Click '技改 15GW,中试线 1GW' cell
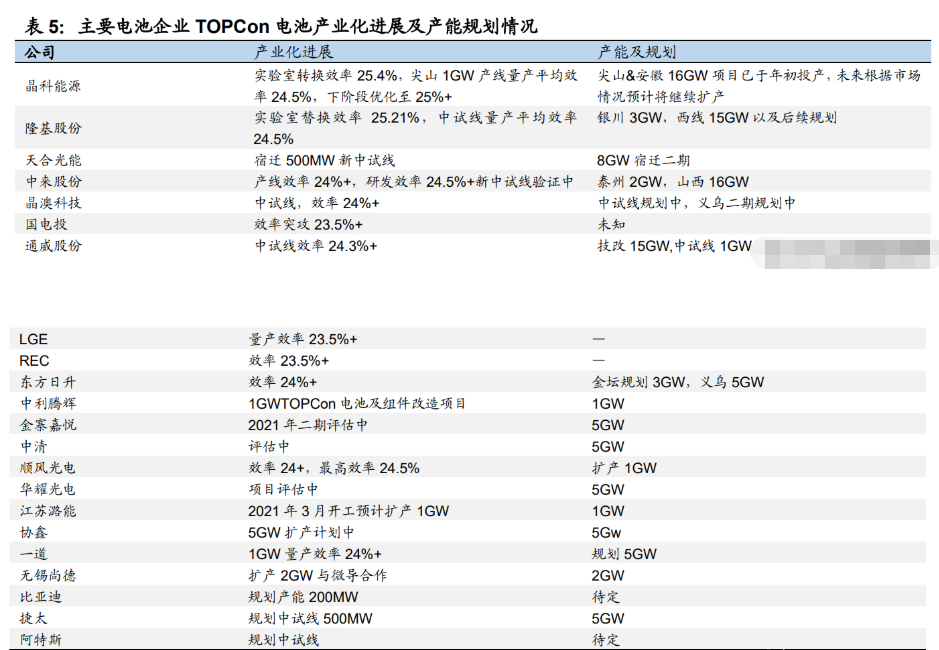Viewport: 939px width, 650px height. (x=674, y=246)
